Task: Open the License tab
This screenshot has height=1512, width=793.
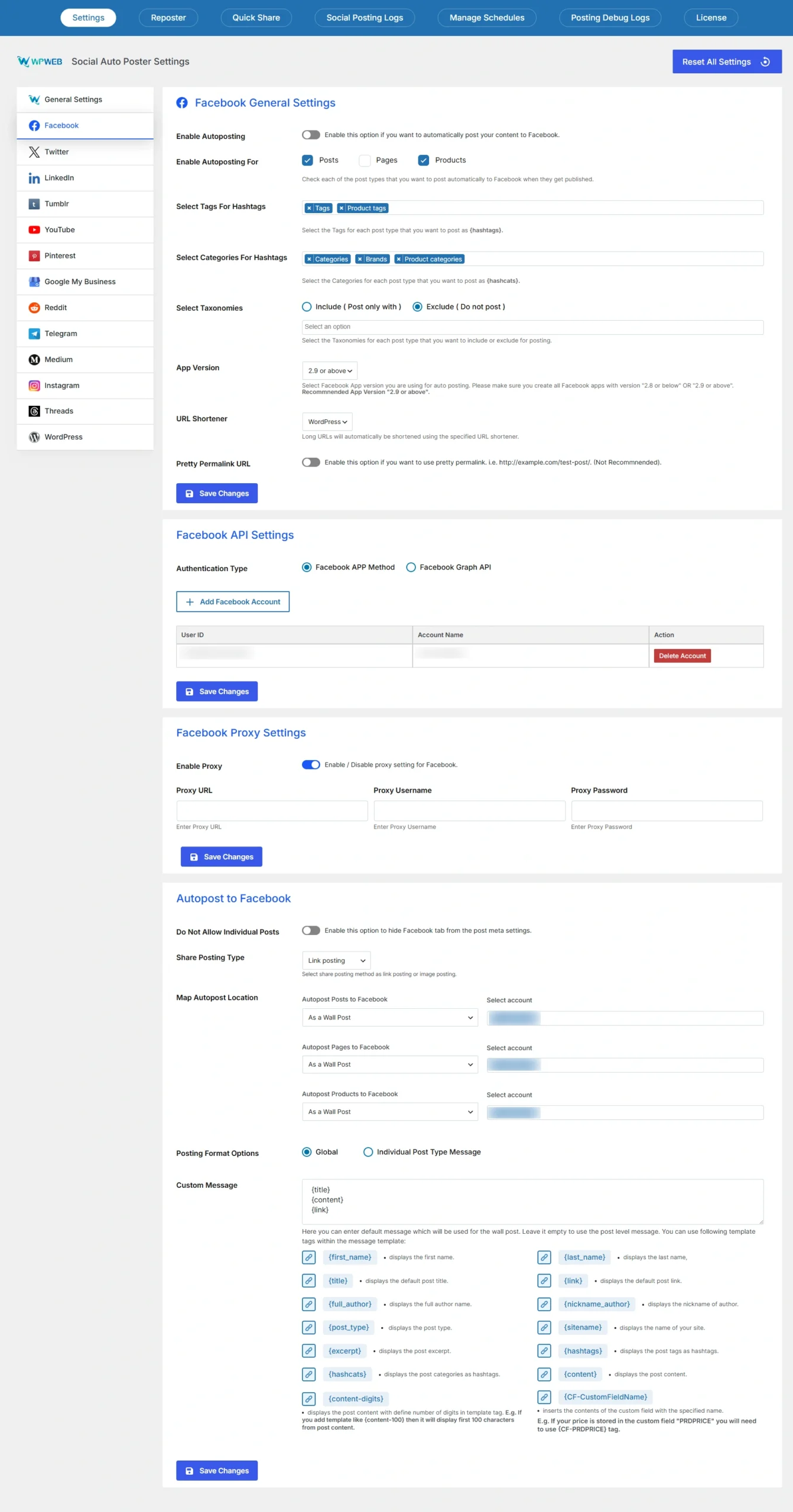Action: tap(711, 18)
